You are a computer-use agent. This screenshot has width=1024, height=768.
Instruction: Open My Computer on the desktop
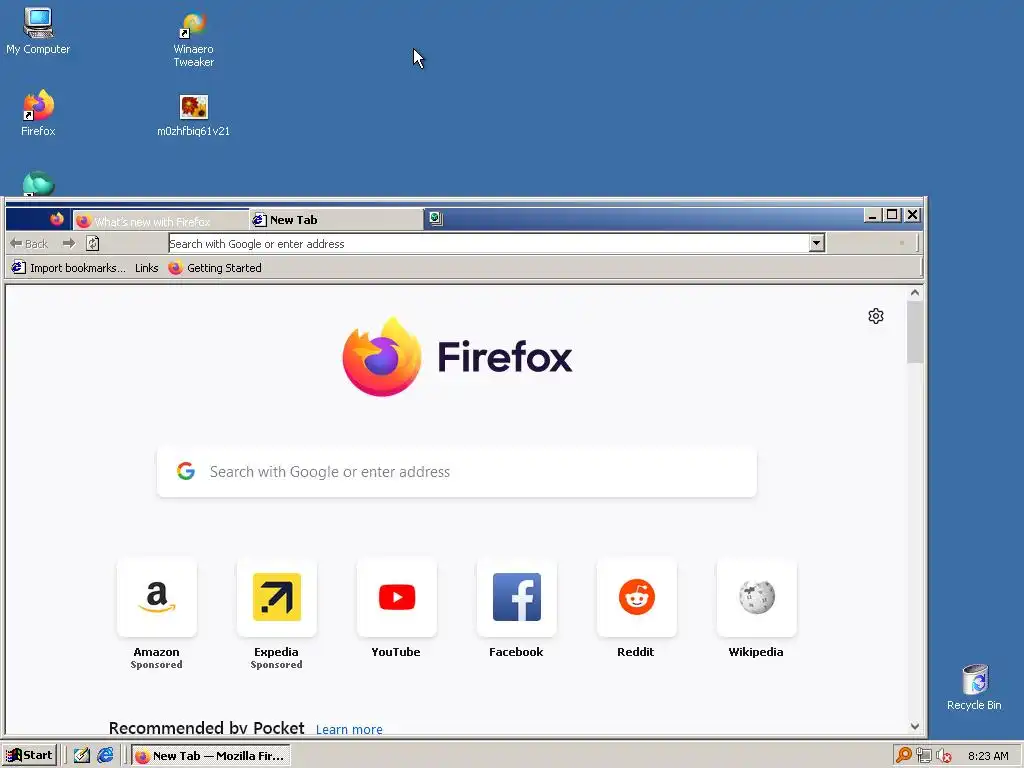tap(38, 31)
